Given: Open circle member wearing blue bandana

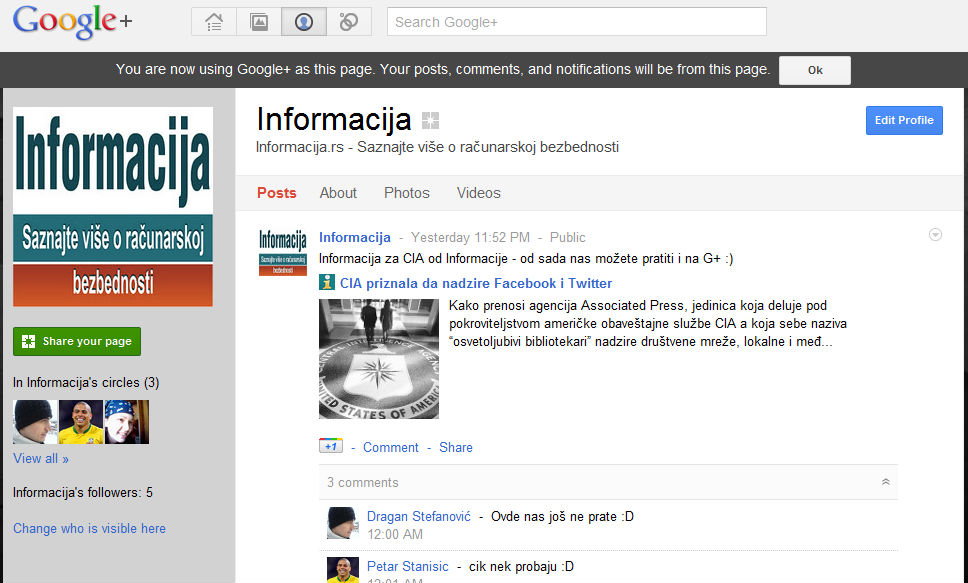Looking at the screenshot, I should [127, 422].
